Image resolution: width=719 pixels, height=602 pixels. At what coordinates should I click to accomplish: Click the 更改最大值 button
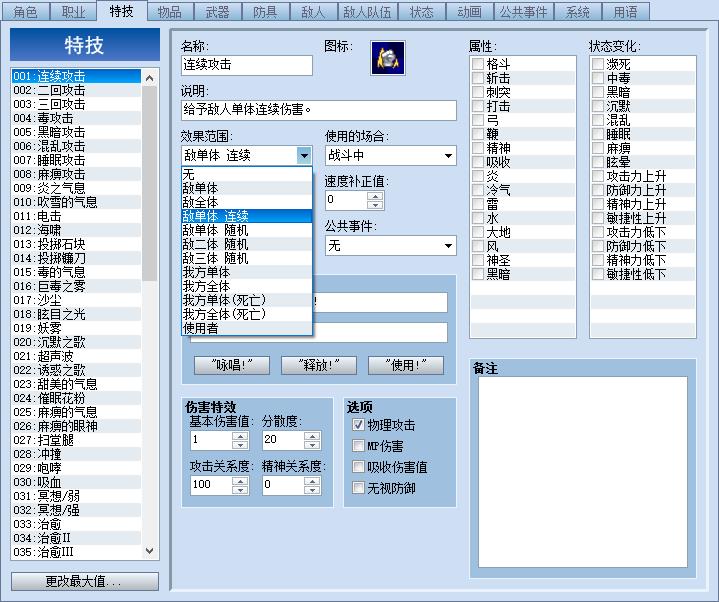point(85,581)
